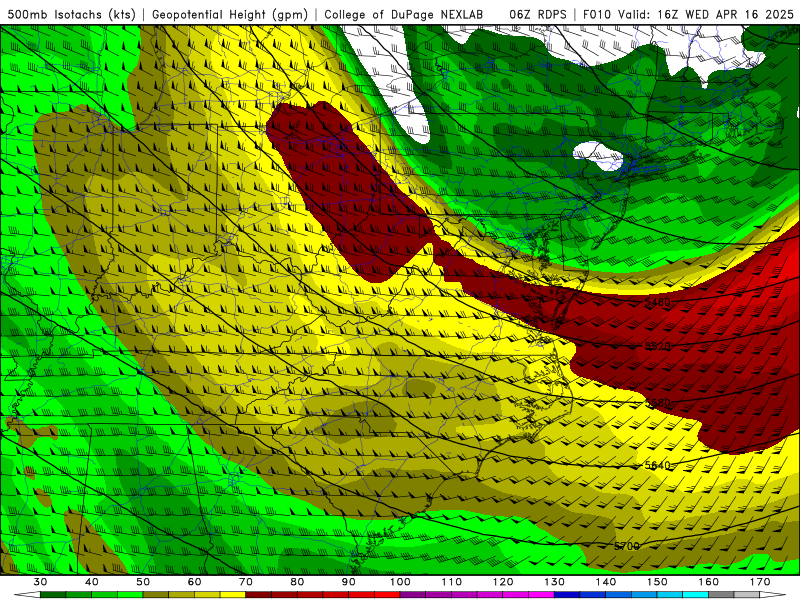800x600 pixels.
Task: Click the legend value 130
Action: (555, 582)
